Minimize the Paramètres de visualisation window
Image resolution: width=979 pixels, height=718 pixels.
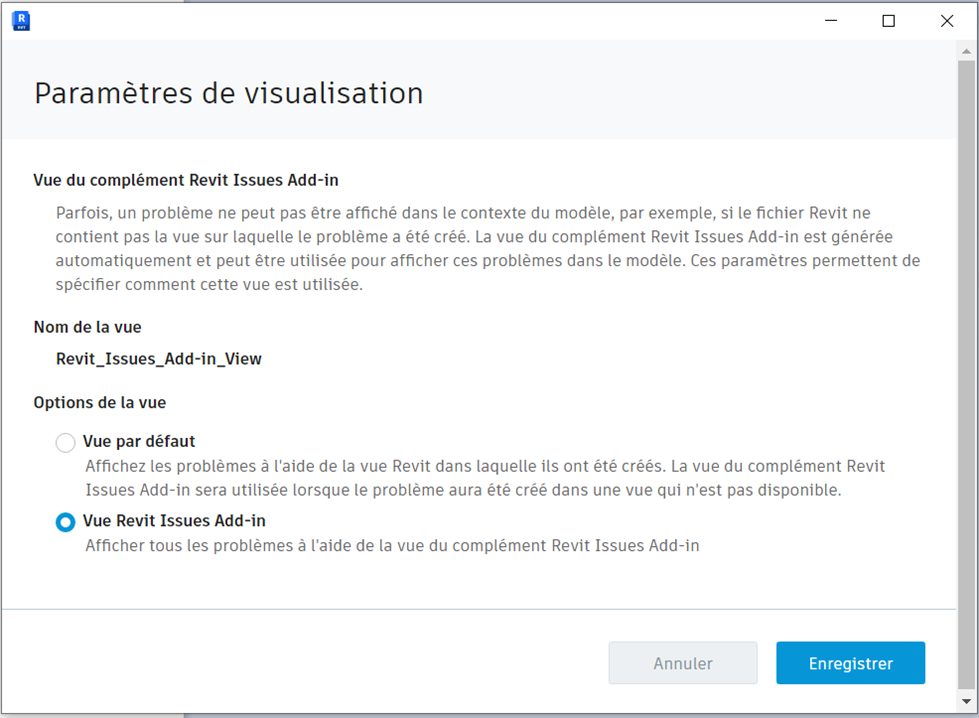click(x=831, y=21)
